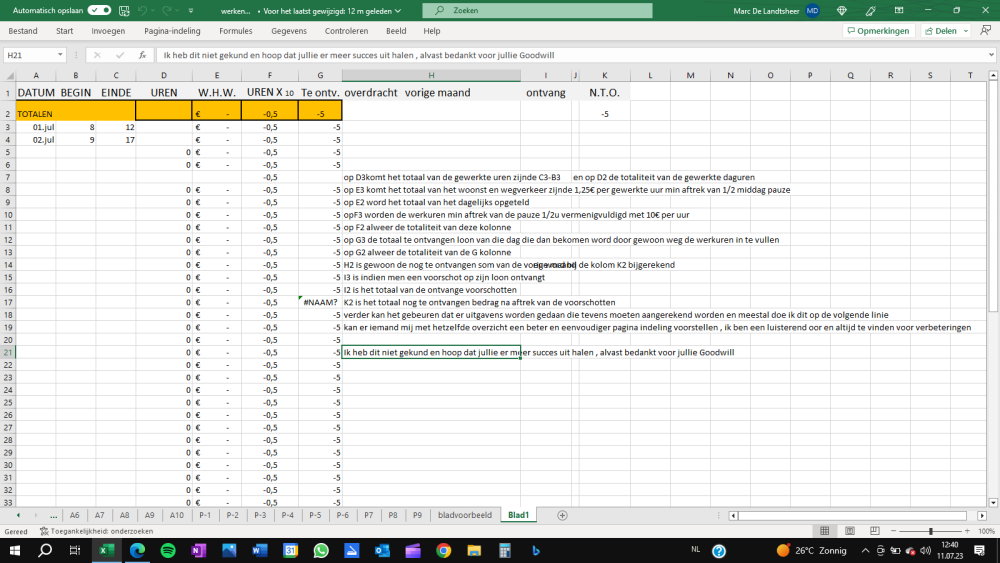Add a new sheet with plus icon
Image resolution: width=1000 pixels, height=563 pixels.
562,515
